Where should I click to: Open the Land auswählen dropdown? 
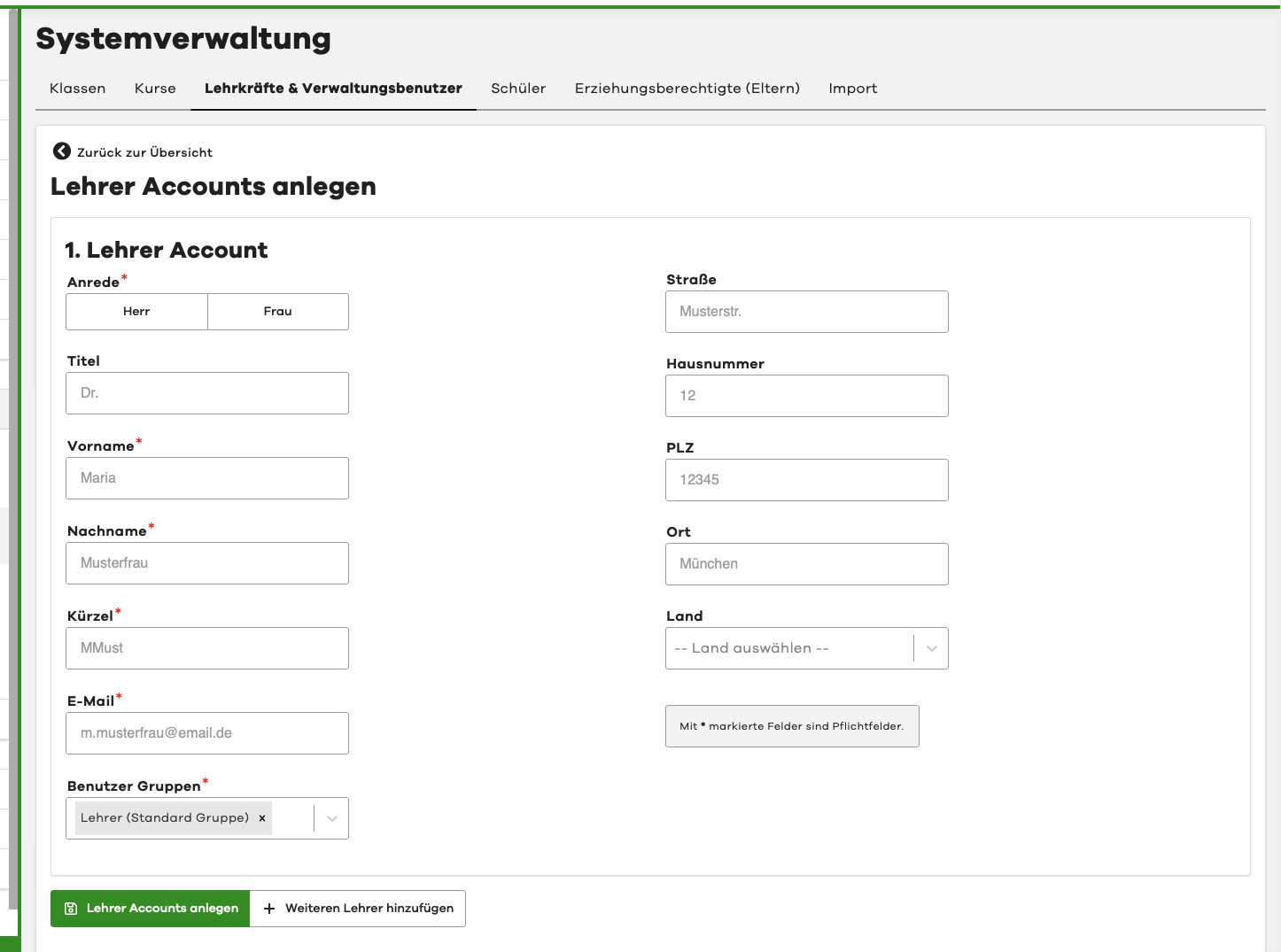point(806,648)
